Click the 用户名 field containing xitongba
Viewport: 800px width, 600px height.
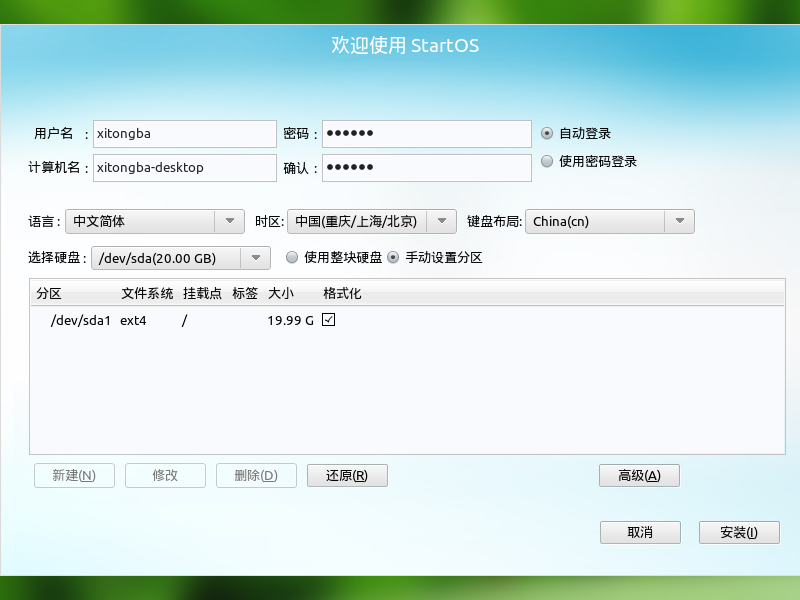tap(185, 134)
